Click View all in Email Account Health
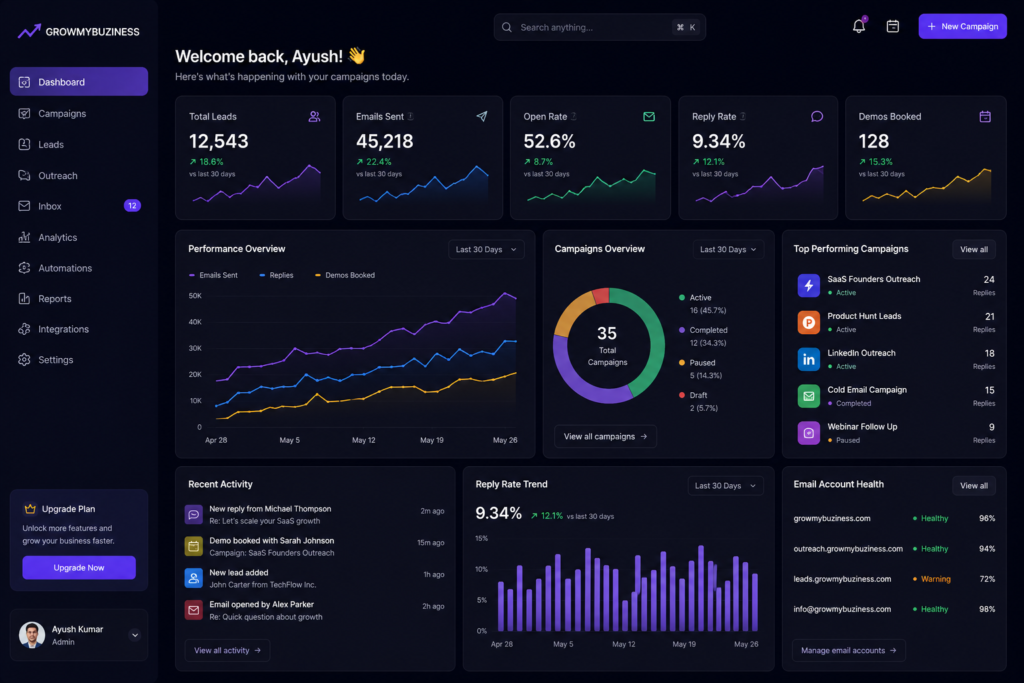Screen dimensions: 1024x683 (973, 486)
